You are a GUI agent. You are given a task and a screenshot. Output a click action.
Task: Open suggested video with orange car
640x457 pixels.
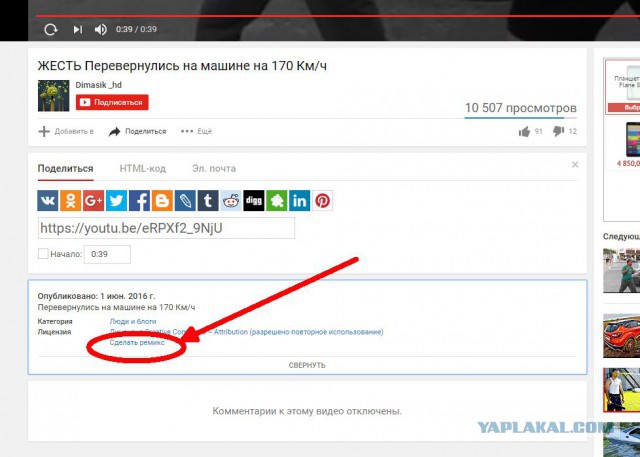tap(622, 335)
